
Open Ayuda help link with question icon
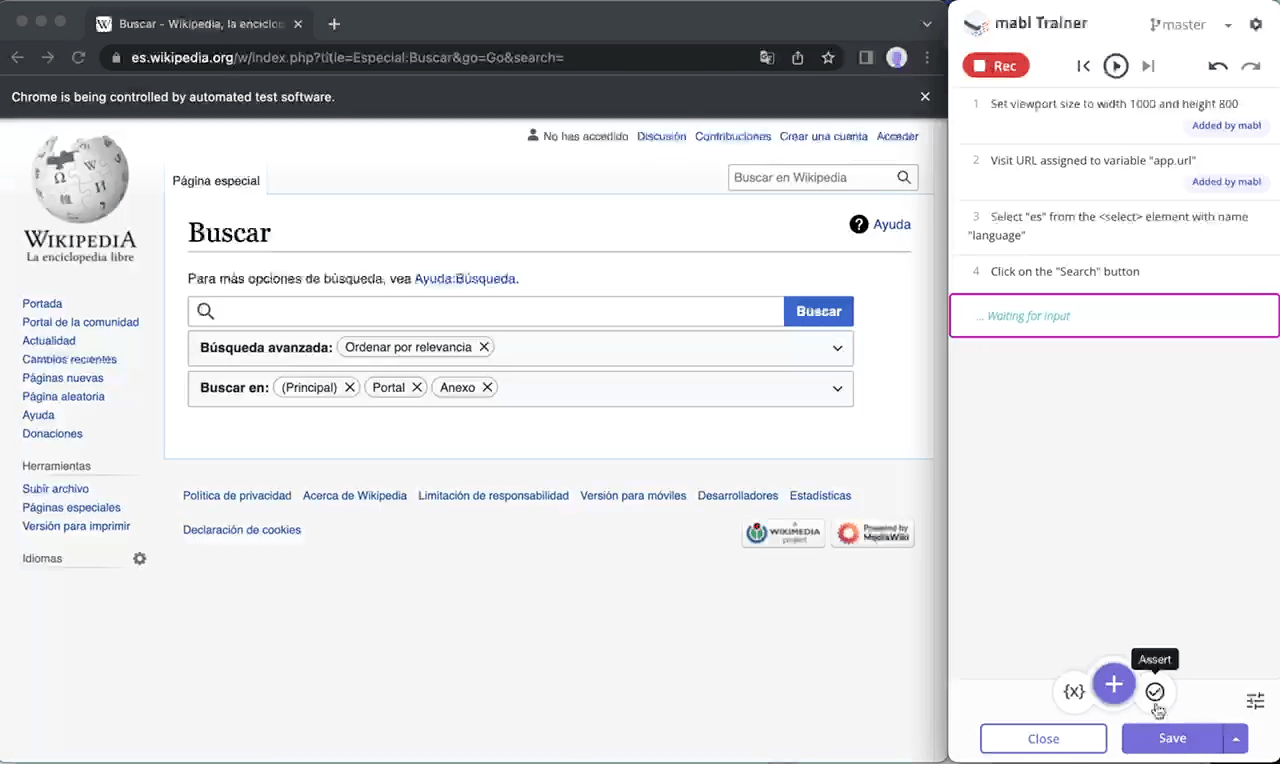click(x=880, y=224)
